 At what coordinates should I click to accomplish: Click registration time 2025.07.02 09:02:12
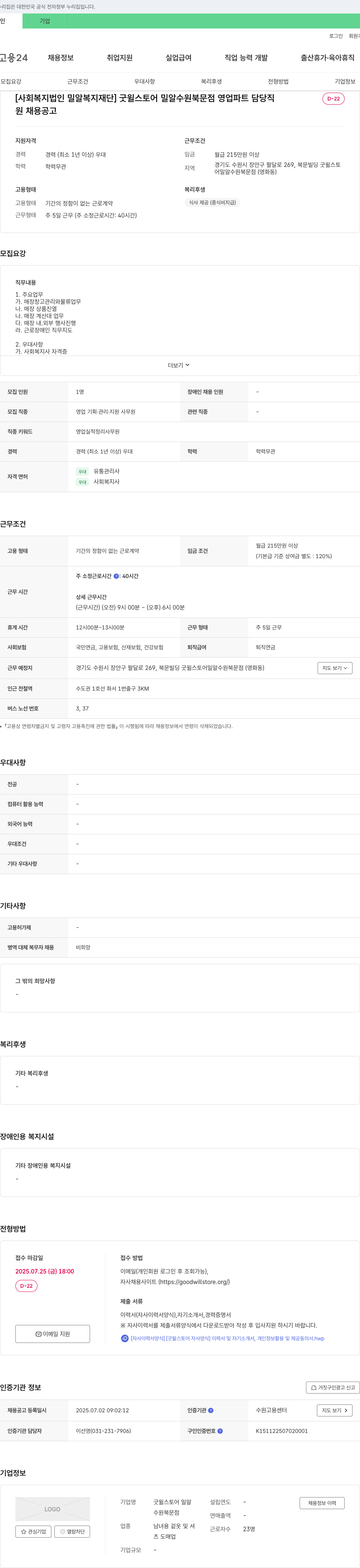102,1410
